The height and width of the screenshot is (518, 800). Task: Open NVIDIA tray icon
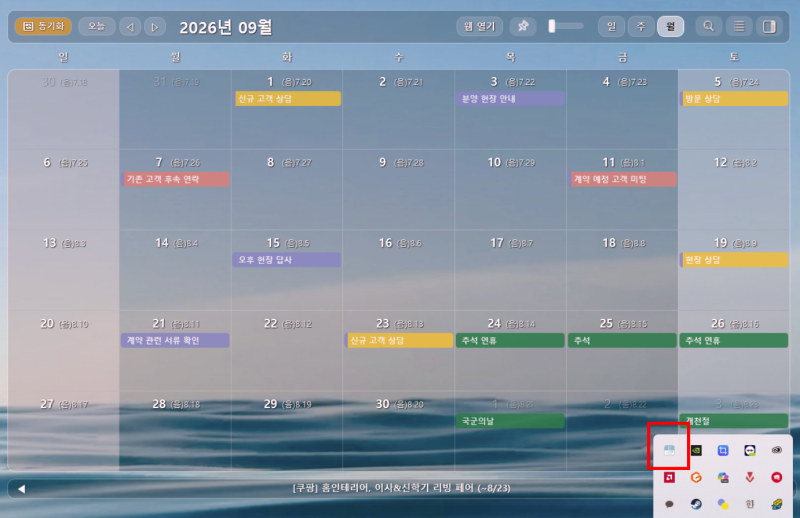tap(696, 450)
